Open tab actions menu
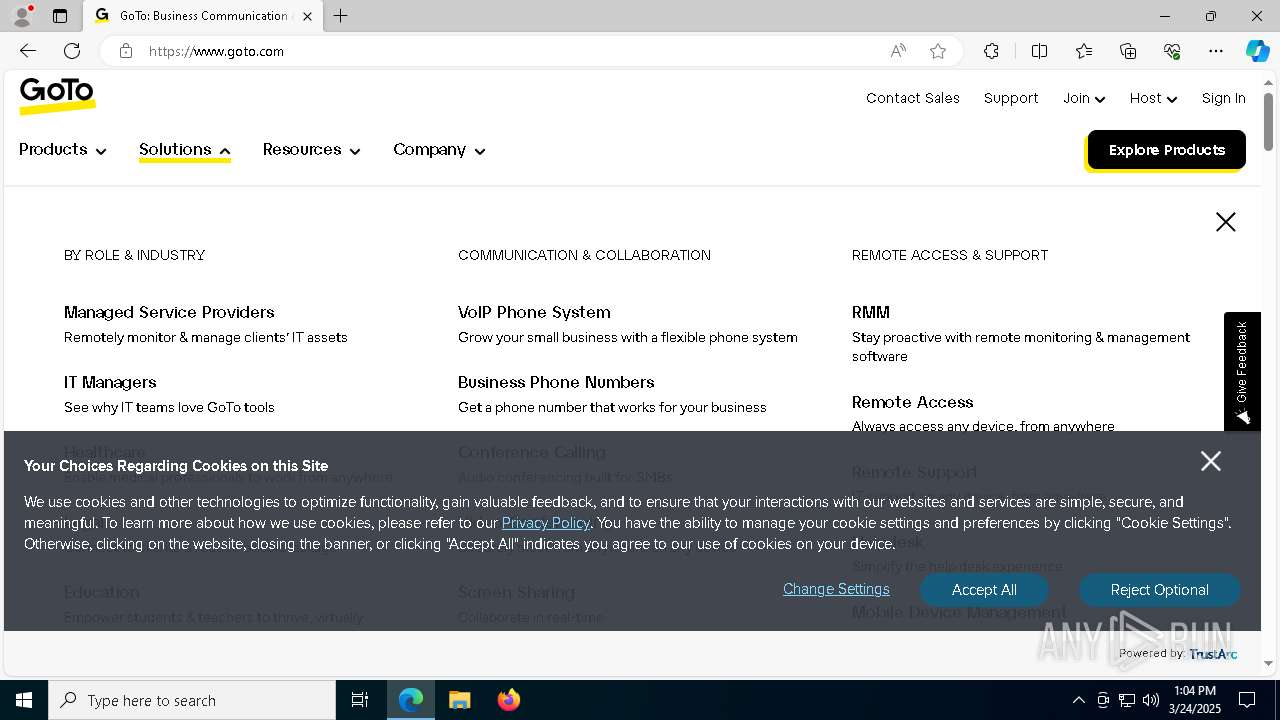The height and width of the screenshot is (720, 1280). click(60, 16)
